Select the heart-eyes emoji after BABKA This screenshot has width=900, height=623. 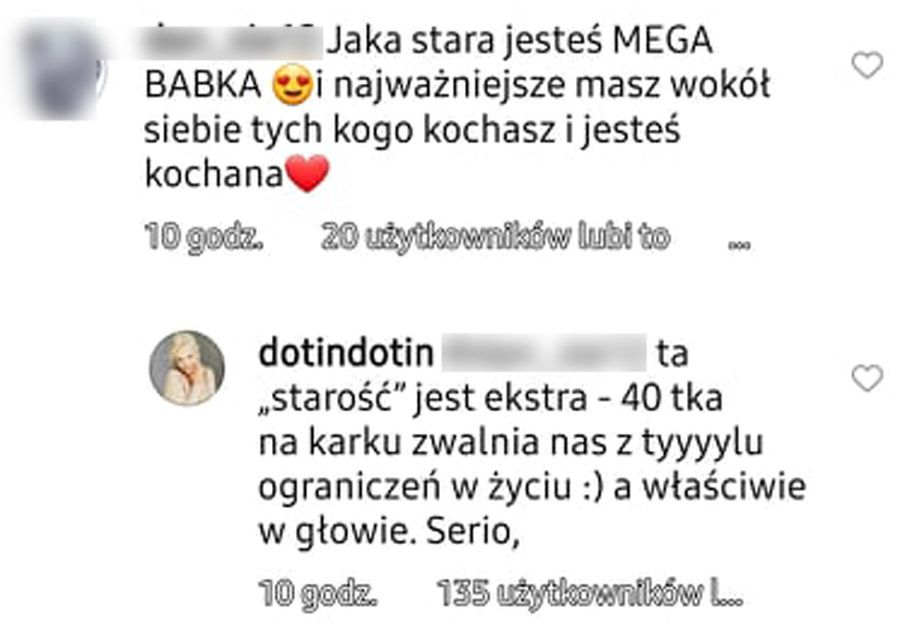tap(293, 84)
